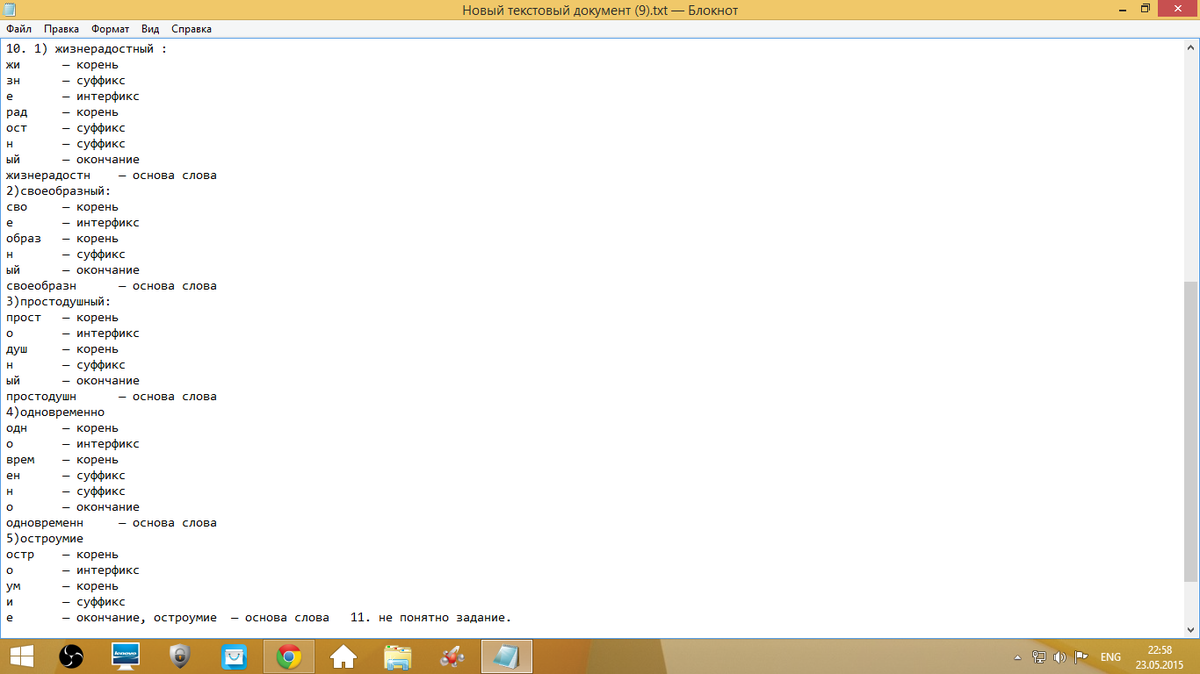Open the Windows Store taskbar icon
Image resolution: width=1200 pixels, height=674 pixels.
point(234,656)
